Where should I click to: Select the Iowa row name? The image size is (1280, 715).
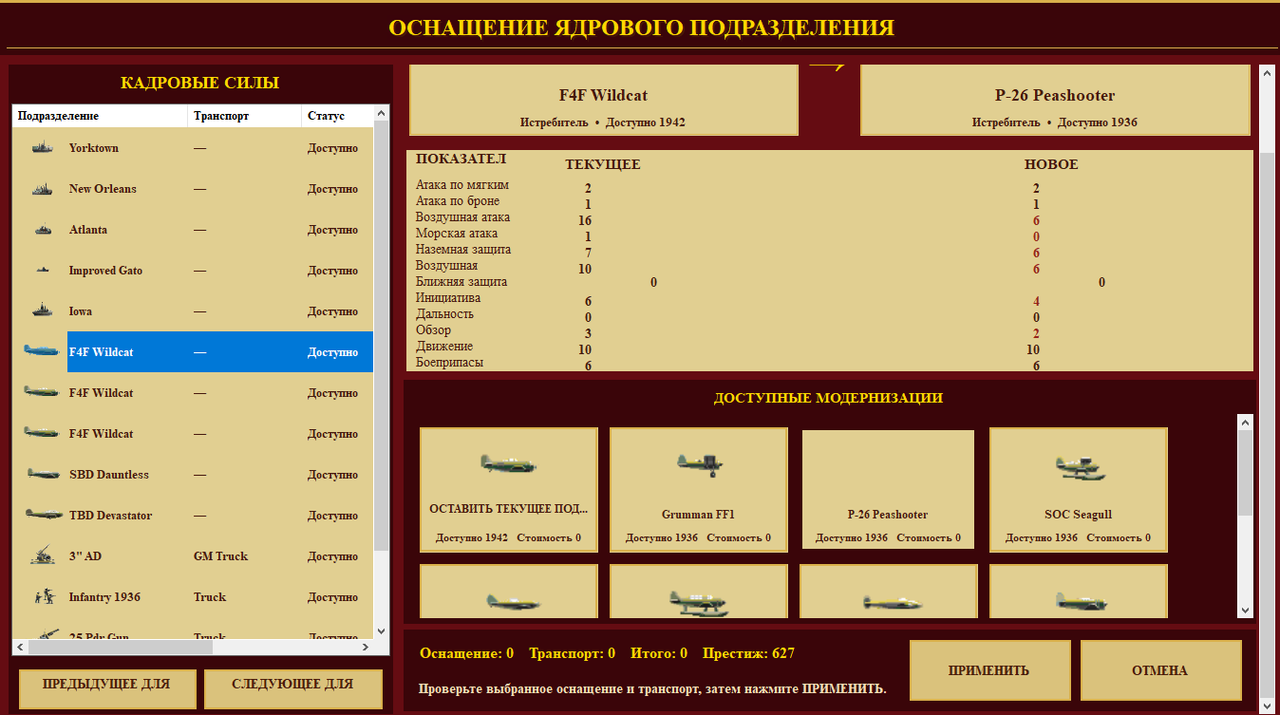80,311
